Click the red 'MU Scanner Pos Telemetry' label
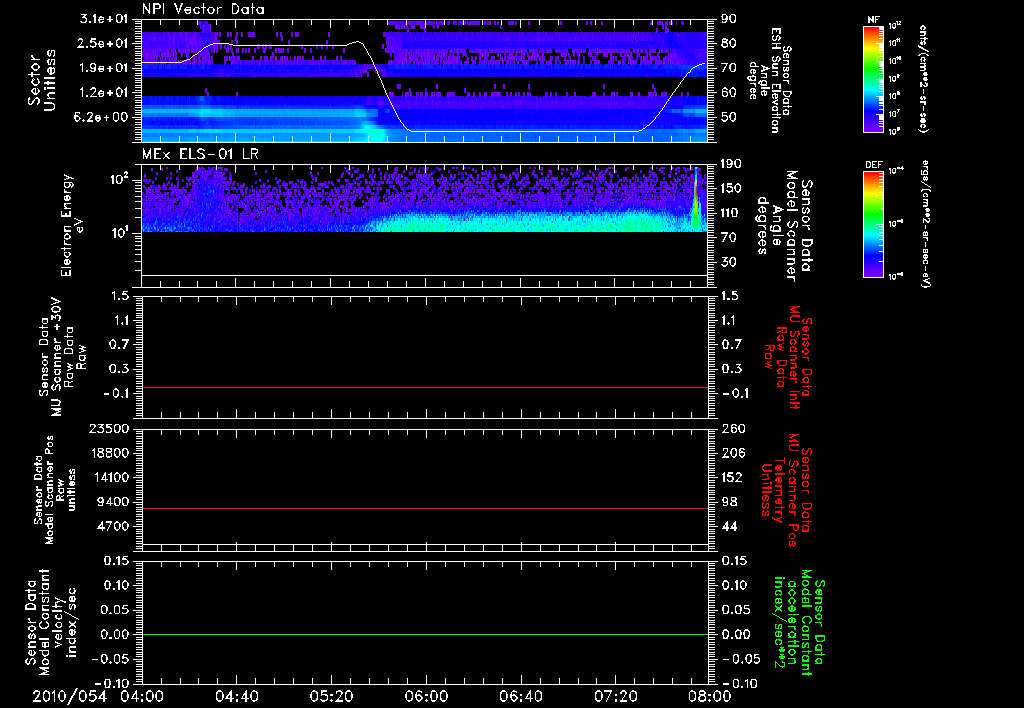 pos(786,490)
